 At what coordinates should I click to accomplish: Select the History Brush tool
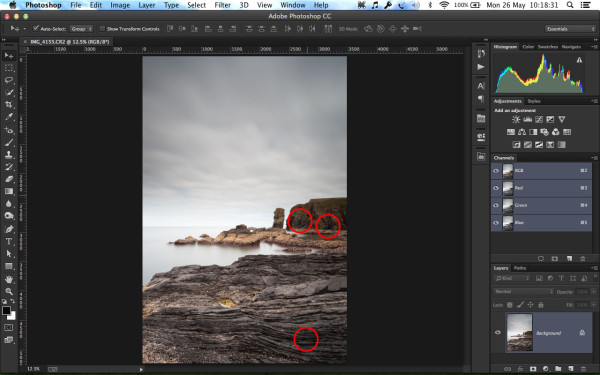click(9, 167)
